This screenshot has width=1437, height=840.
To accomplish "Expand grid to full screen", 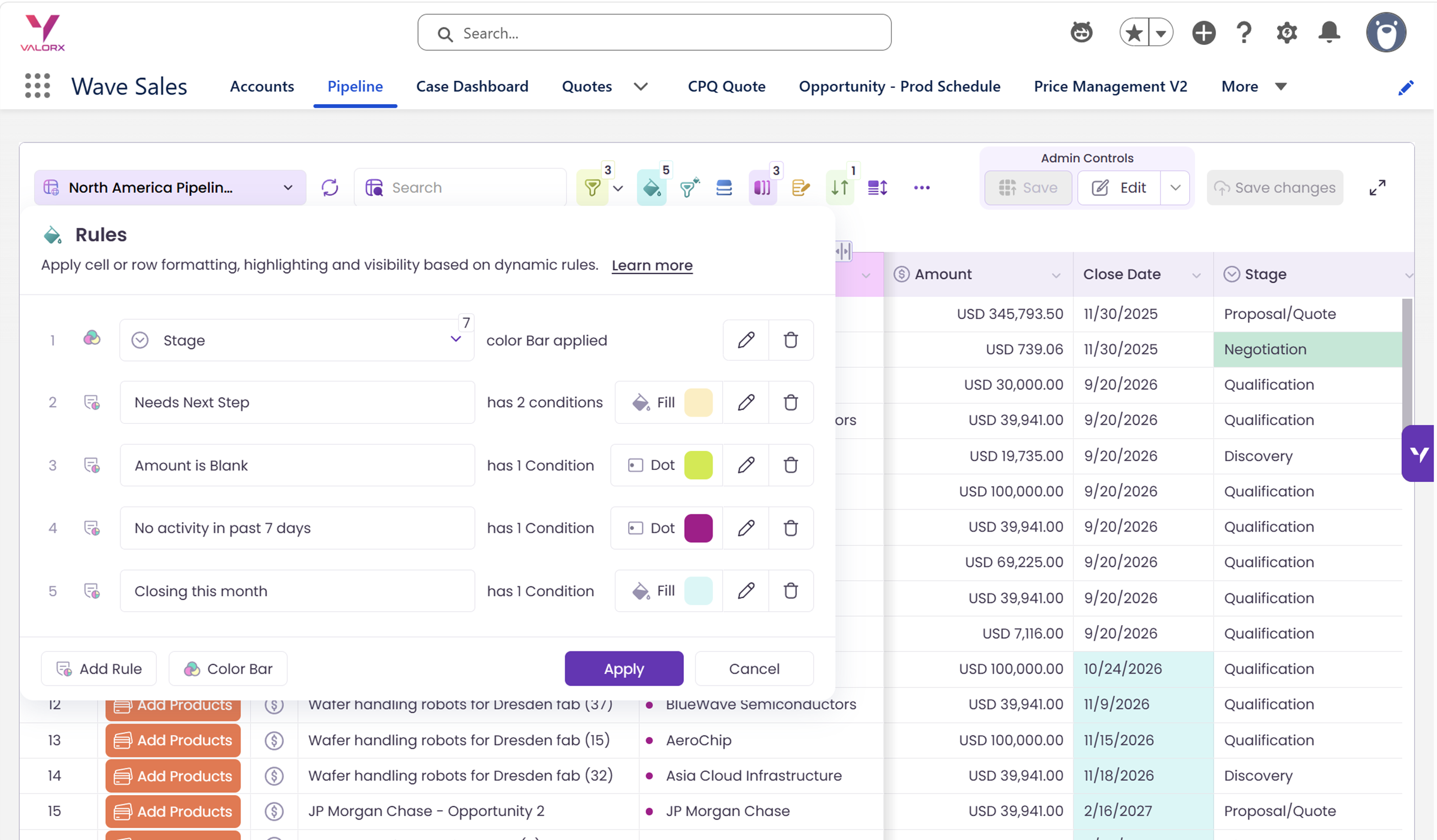I will tap(1377, 188).
